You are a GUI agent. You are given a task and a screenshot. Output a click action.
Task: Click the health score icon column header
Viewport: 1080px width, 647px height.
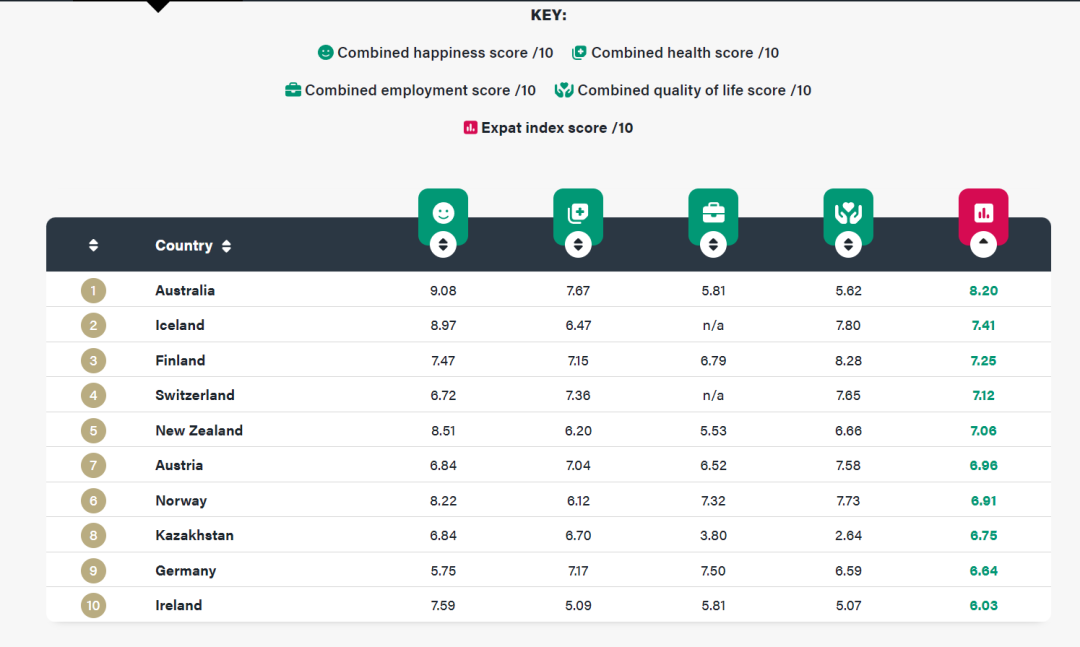[x=577, y=212]
